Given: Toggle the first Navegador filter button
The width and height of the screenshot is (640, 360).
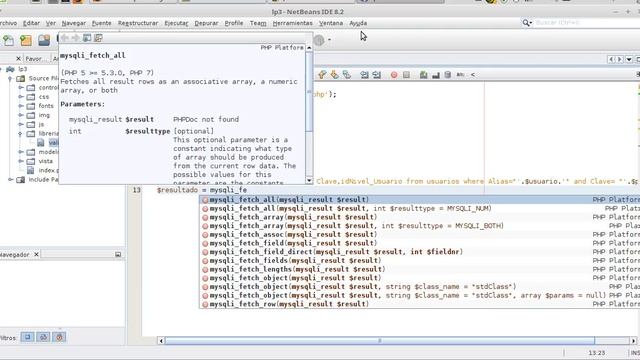Looking at the screenshot, I should tap(27, 337).
